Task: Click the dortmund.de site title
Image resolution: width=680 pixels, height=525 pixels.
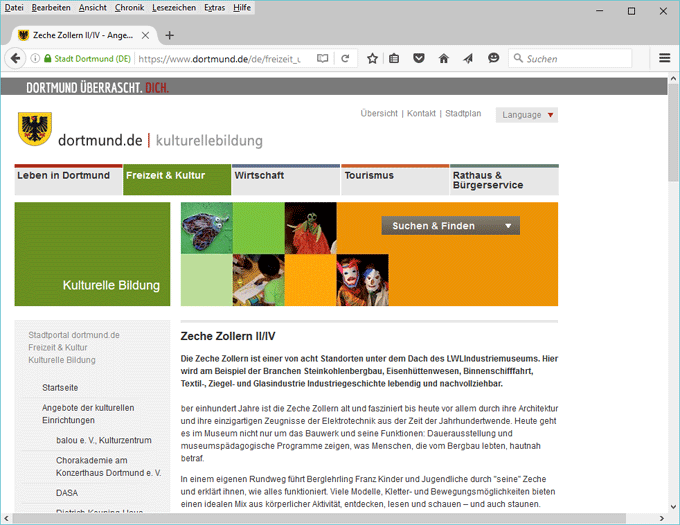Action: pyautogui.click(x=100, y=140)
